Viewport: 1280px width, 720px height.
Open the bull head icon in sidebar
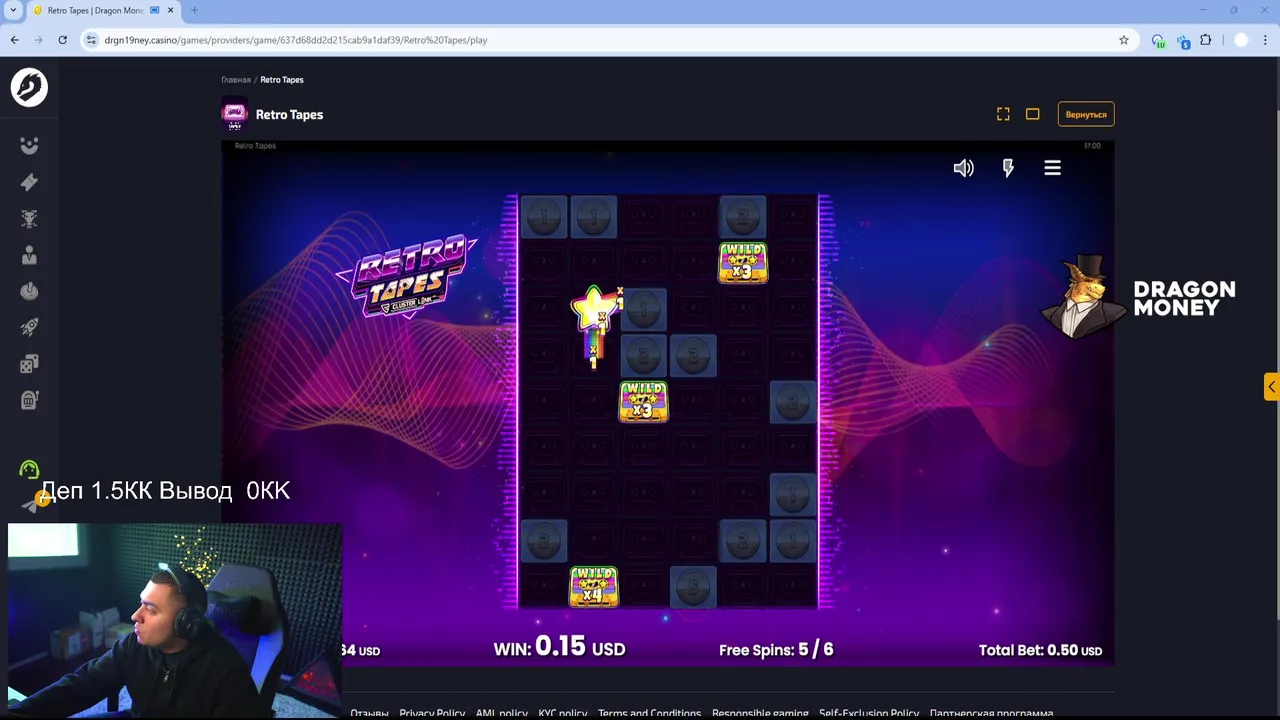pos(29,218)
